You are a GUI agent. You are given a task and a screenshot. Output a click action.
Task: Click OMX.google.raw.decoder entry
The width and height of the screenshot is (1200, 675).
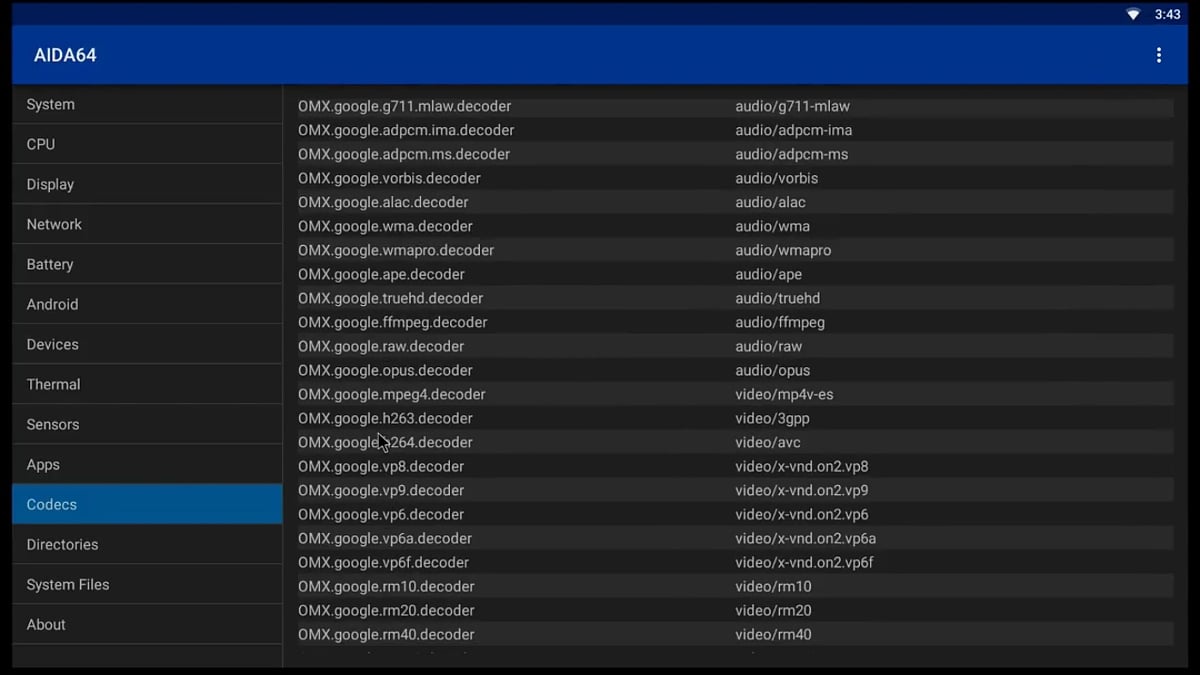click(735, 346)
